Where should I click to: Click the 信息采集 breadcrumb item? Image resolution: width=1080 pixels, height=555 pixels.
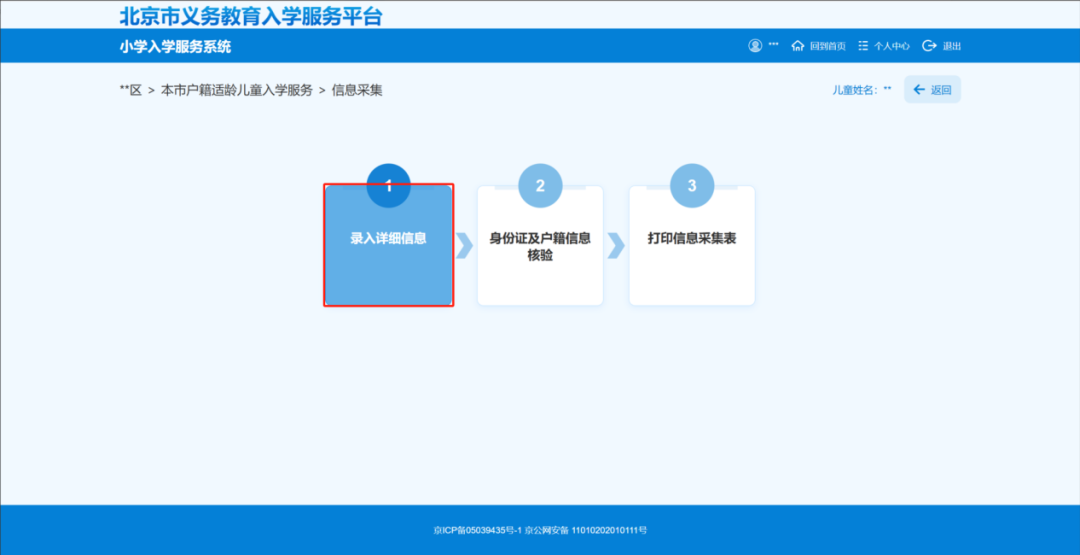coord(357,90)
